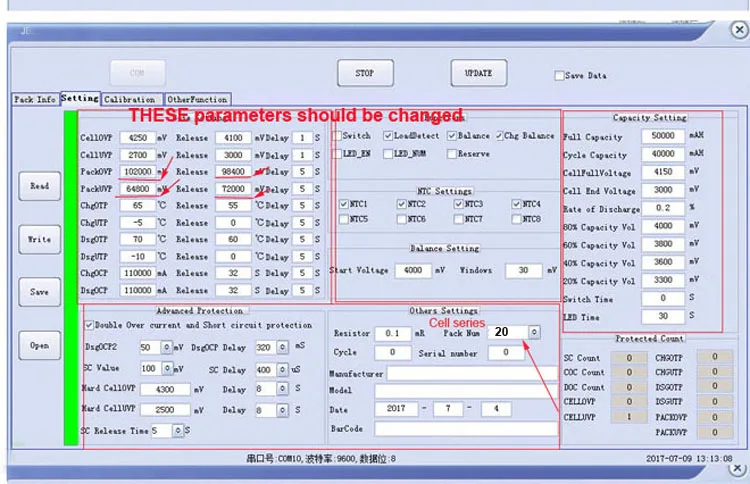750x484 pixels.
Task: Click the ChgOCP value field 110000
Action: click(138, 273)
